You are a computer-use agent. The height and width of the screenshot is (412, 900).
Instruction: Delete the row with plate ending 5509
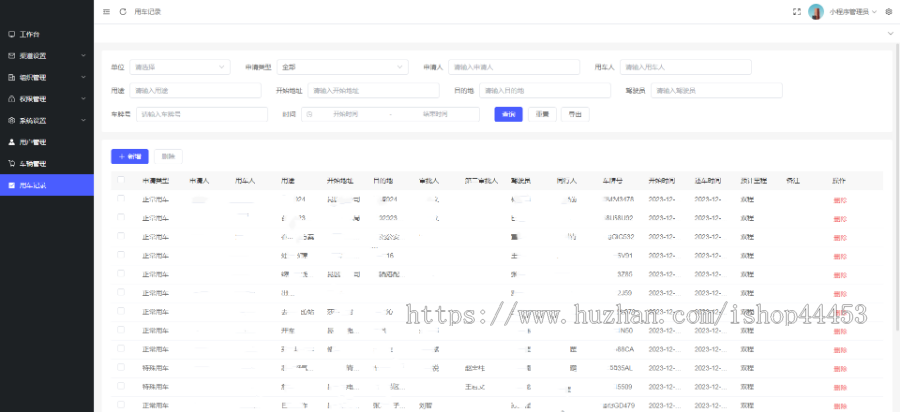pyautogui.click(x=840, y=387)
